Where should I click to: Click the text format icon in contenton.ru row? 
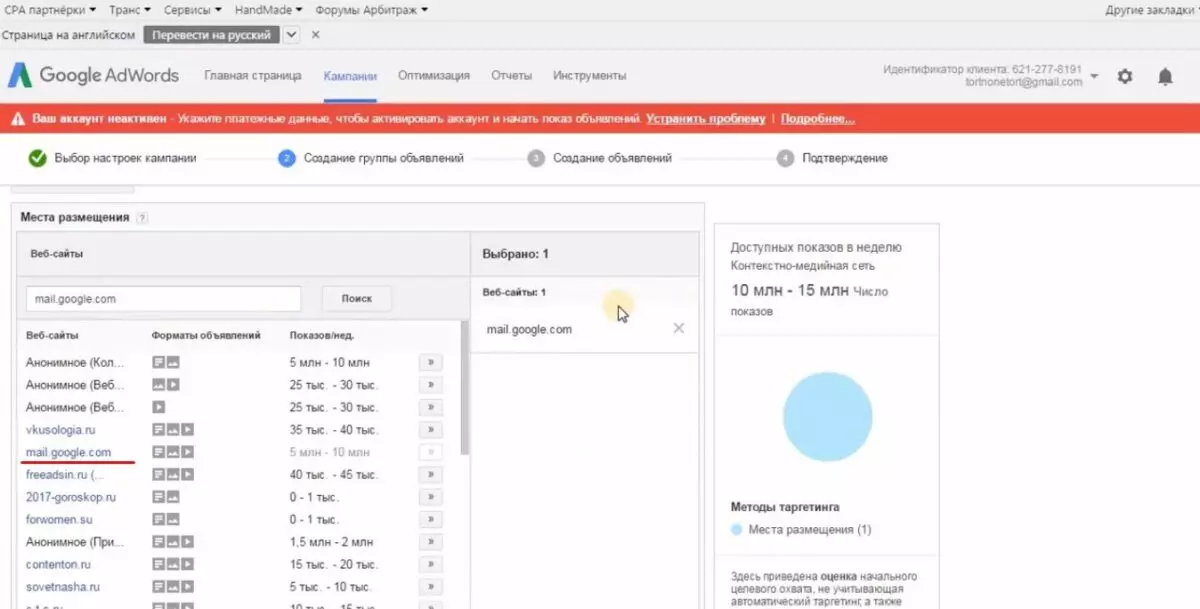(158, 564)
